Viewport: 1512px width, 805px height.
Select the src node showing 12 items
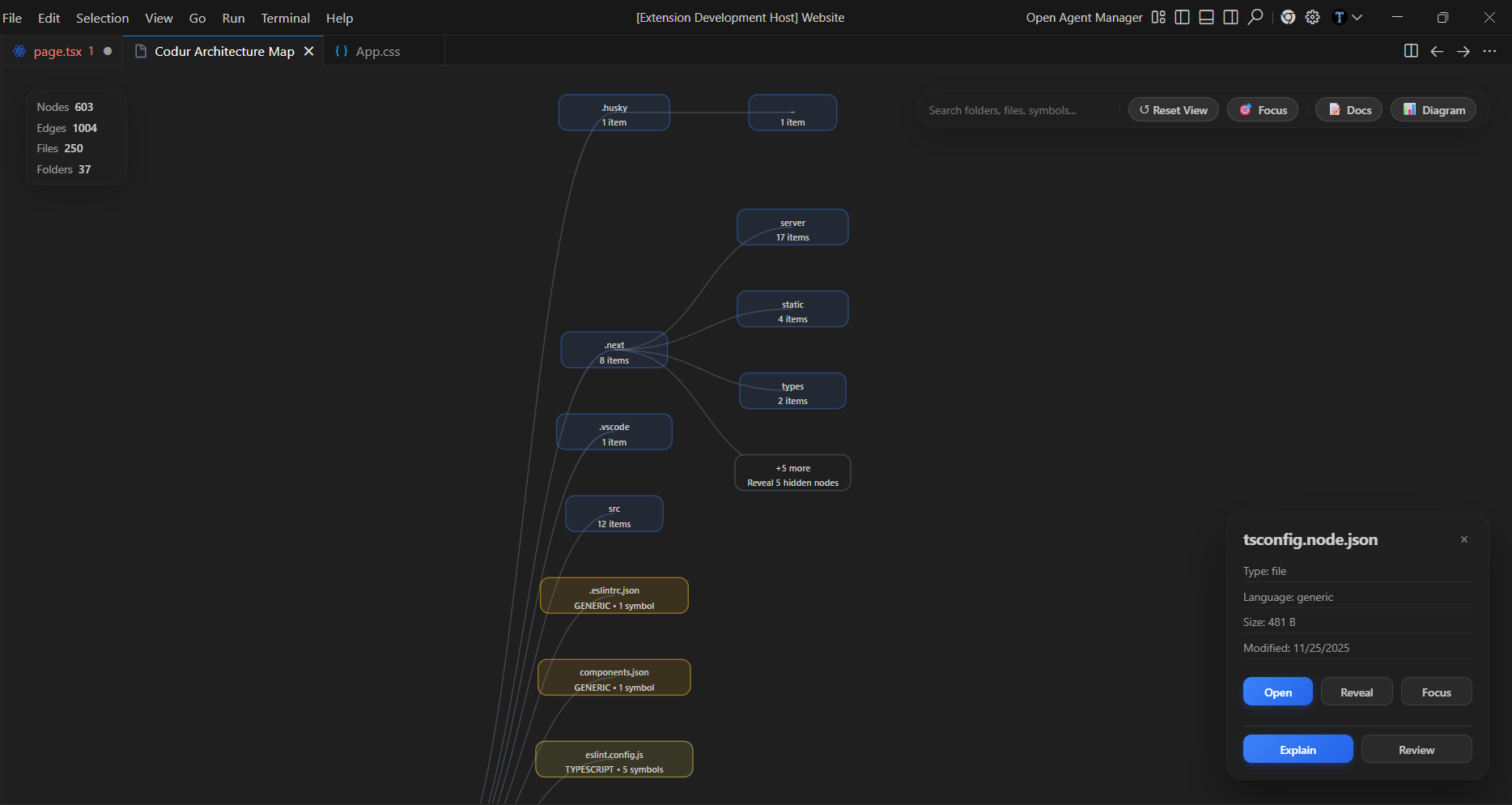click(614, 513)
